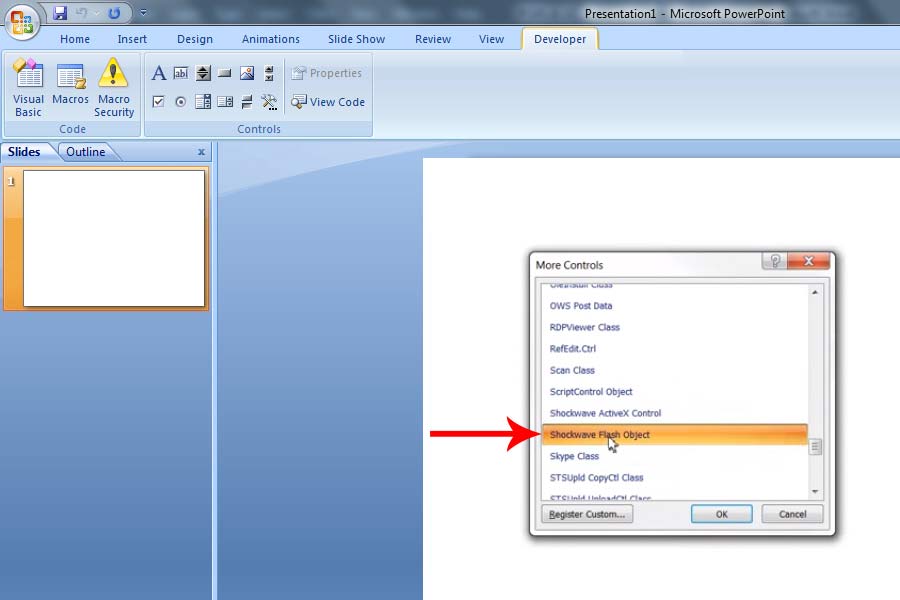Insert a Label control
900x600 pixels.
159,73
